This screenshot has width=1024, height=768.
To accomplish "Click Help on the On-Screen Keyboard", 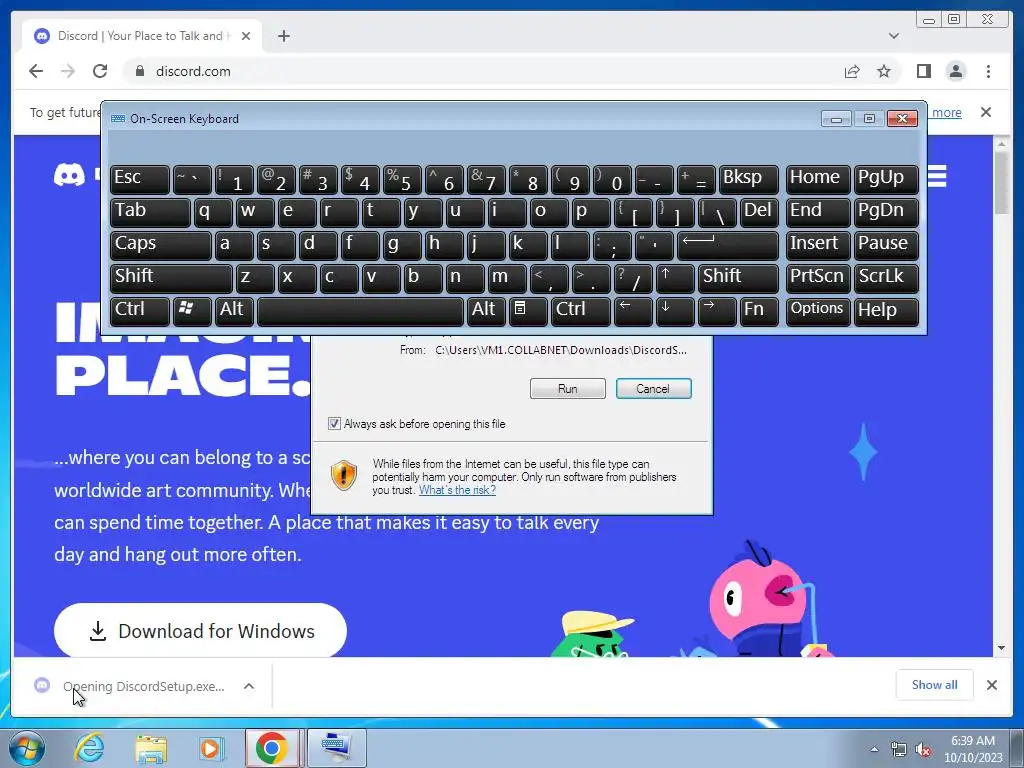I will pyautogui.click(x=886, y=311).
